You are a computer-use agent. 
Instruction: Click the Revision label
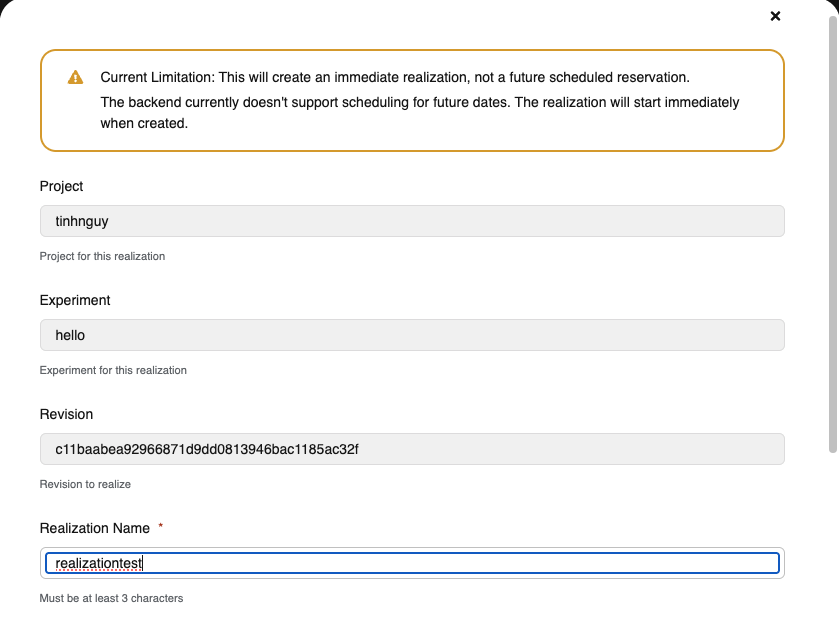(x=66, y=414)
